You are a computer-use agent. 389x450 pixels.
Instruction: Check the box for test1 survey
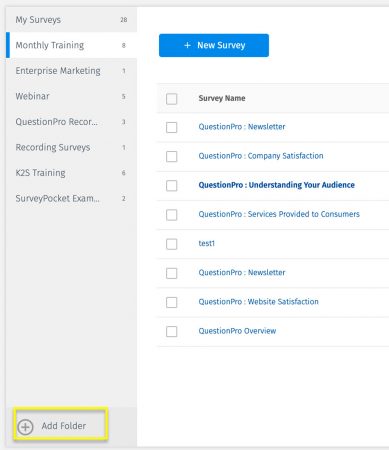[172, 244]
